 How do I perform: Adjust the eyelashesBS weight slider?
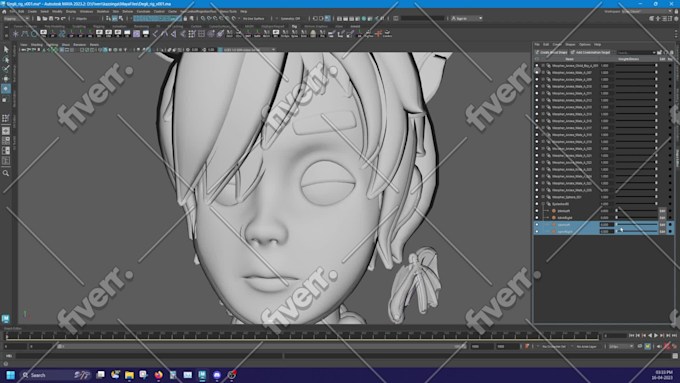[x=636, y=204]
